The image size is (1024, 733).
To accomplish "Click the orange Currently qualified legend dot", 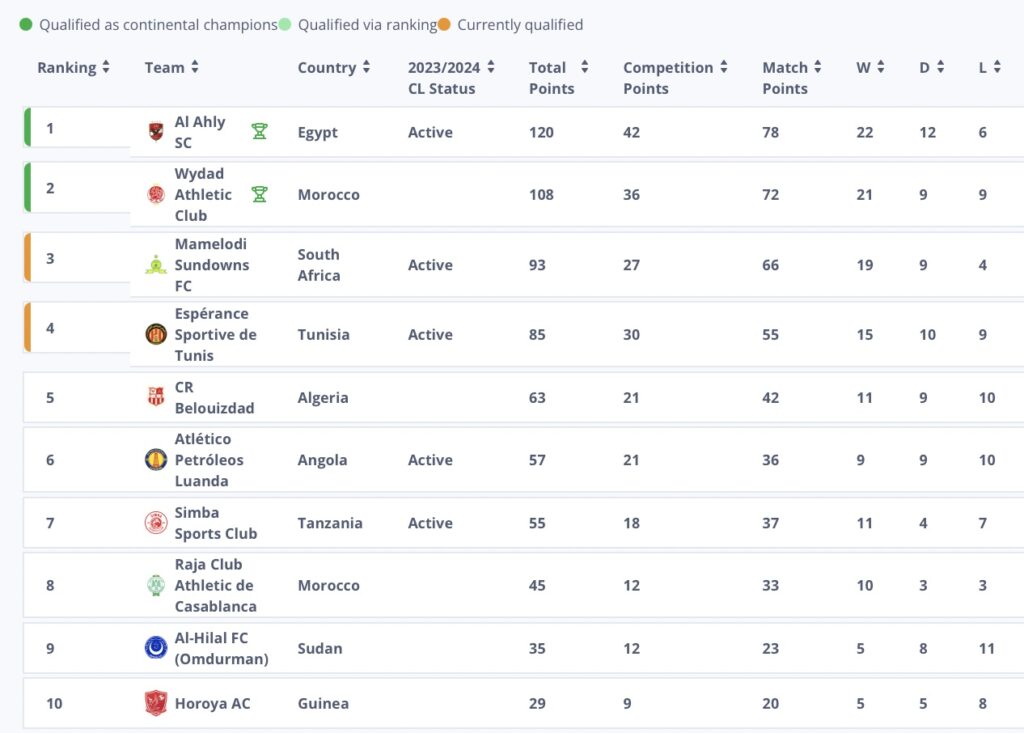I will click(x=444, y=25).
